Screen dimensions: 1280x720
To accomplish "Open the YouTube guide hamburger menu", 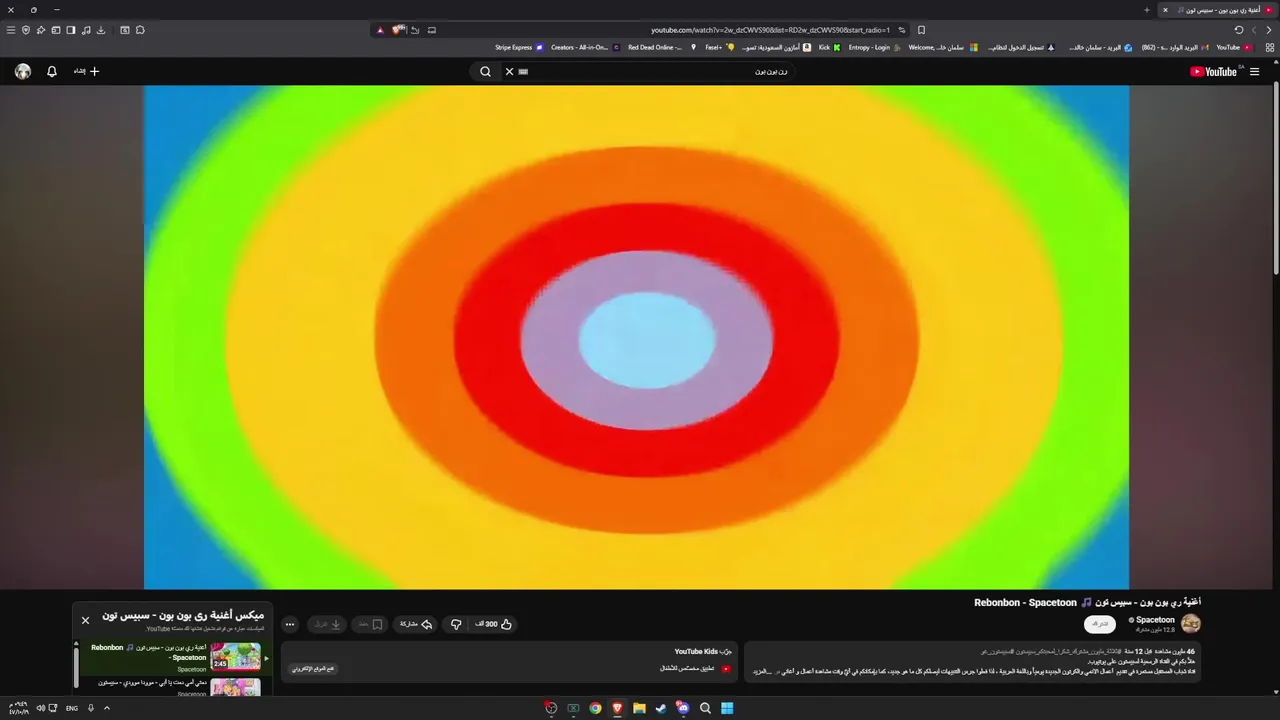I will pos(1255,72).
